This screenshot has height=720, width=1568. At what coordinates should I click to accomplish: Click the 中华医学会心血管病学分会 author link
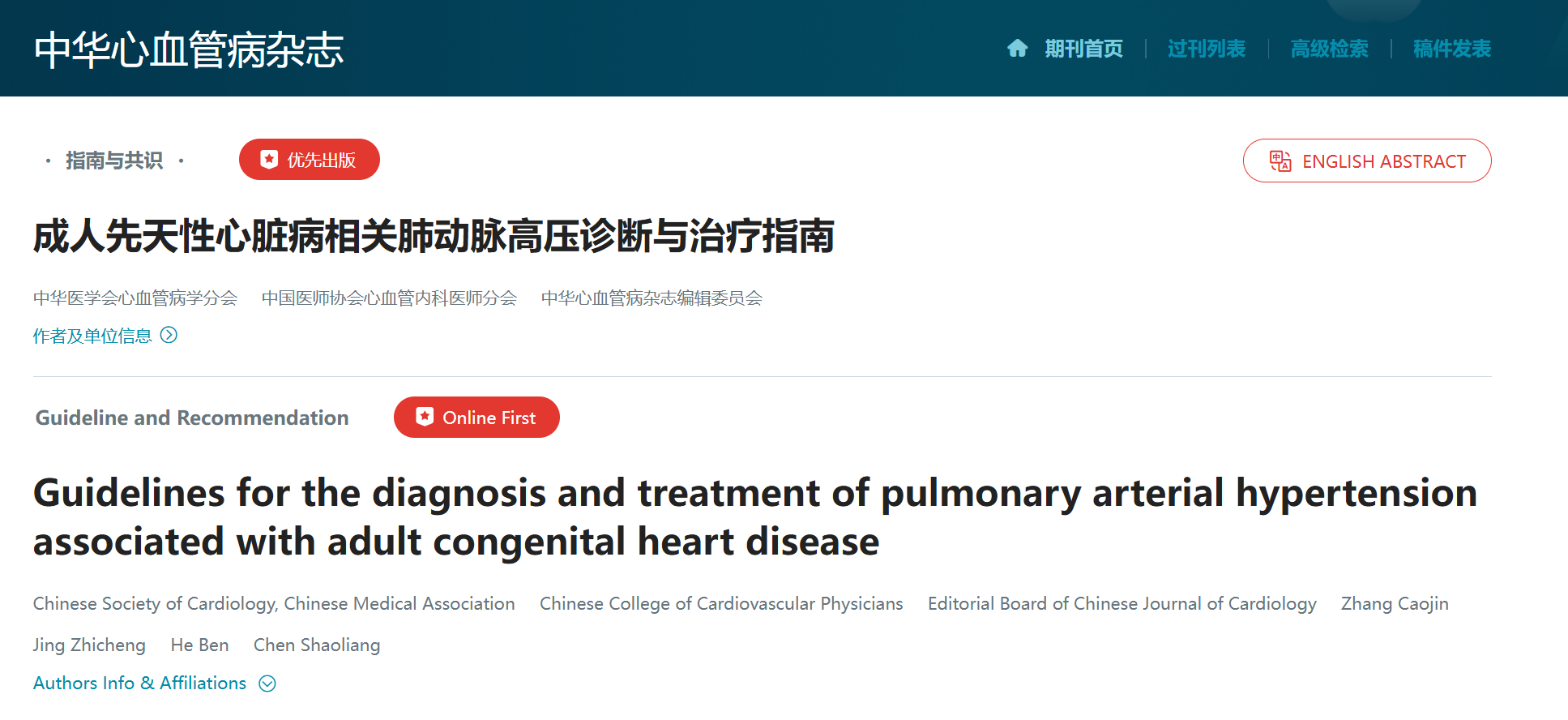click(x=135, y=298)
